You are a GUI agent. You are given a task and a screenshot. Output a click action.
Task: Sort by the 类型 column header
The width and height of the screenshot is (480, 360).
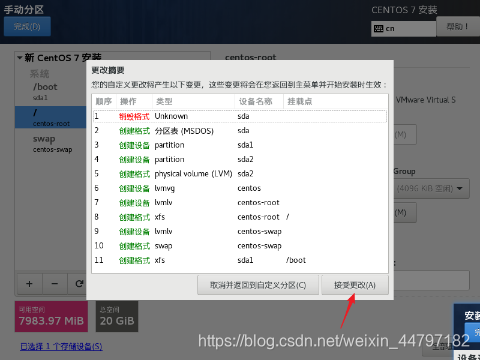coord(193,101)
